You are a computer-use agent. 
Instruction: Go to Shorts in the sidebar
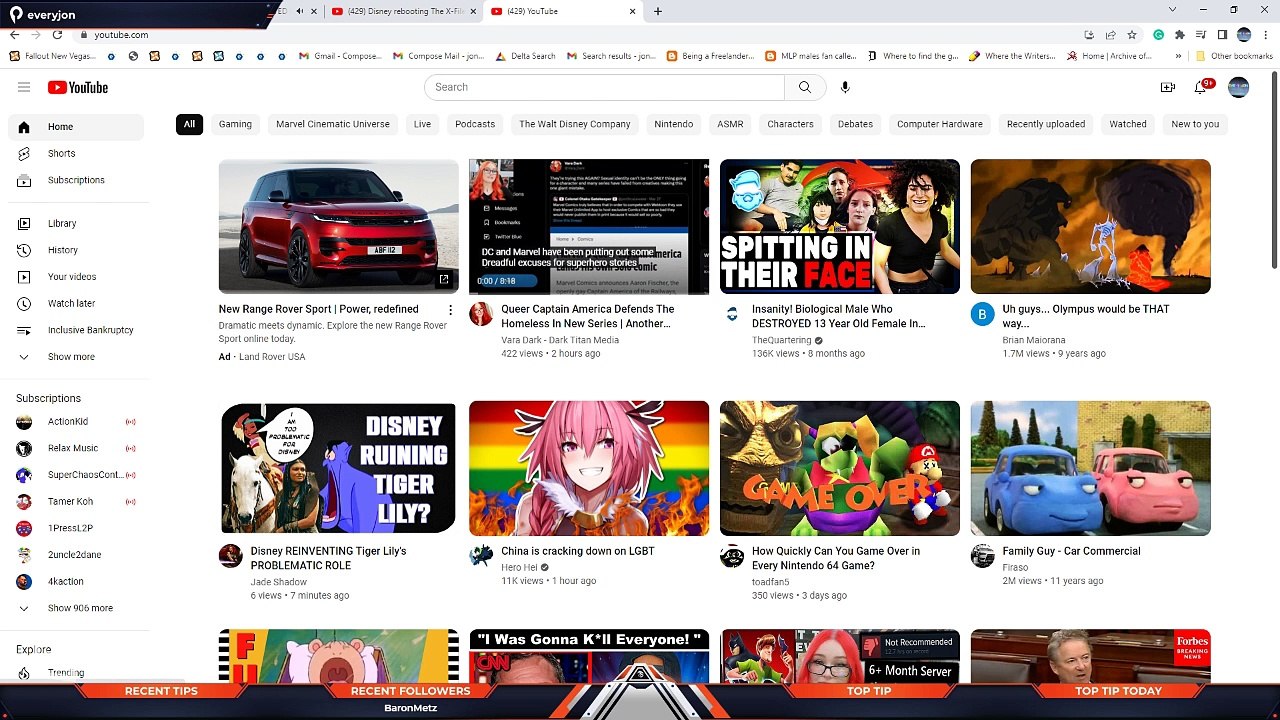coord(76,153)
